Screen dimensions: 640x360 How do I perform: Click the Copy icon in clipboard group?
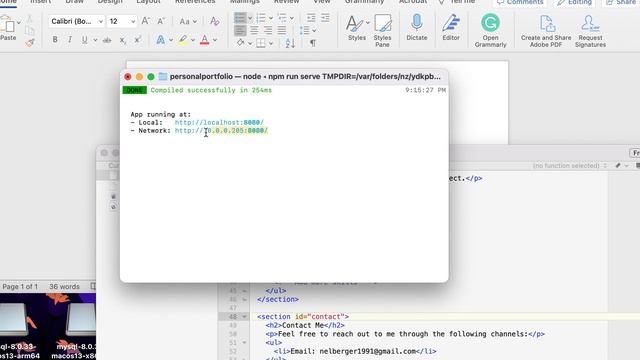point(29,31)
